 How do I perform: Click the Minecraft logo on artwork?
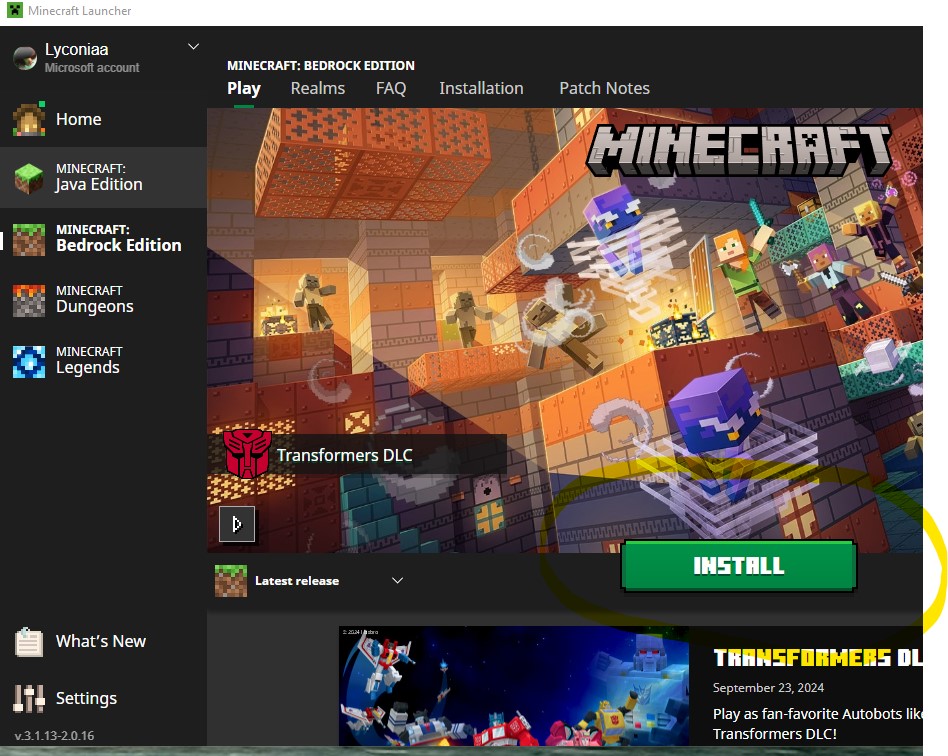pyautogui.click(x=738, y=150)
